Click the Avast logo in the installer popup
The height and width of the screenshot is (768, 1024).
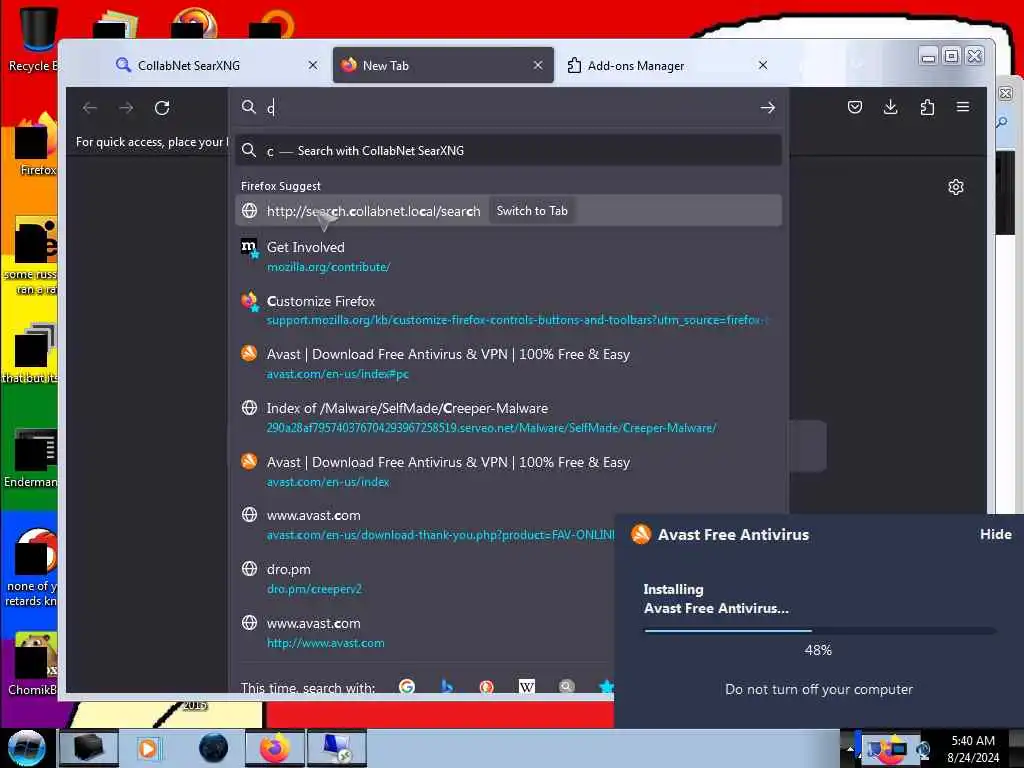[641, 534]
